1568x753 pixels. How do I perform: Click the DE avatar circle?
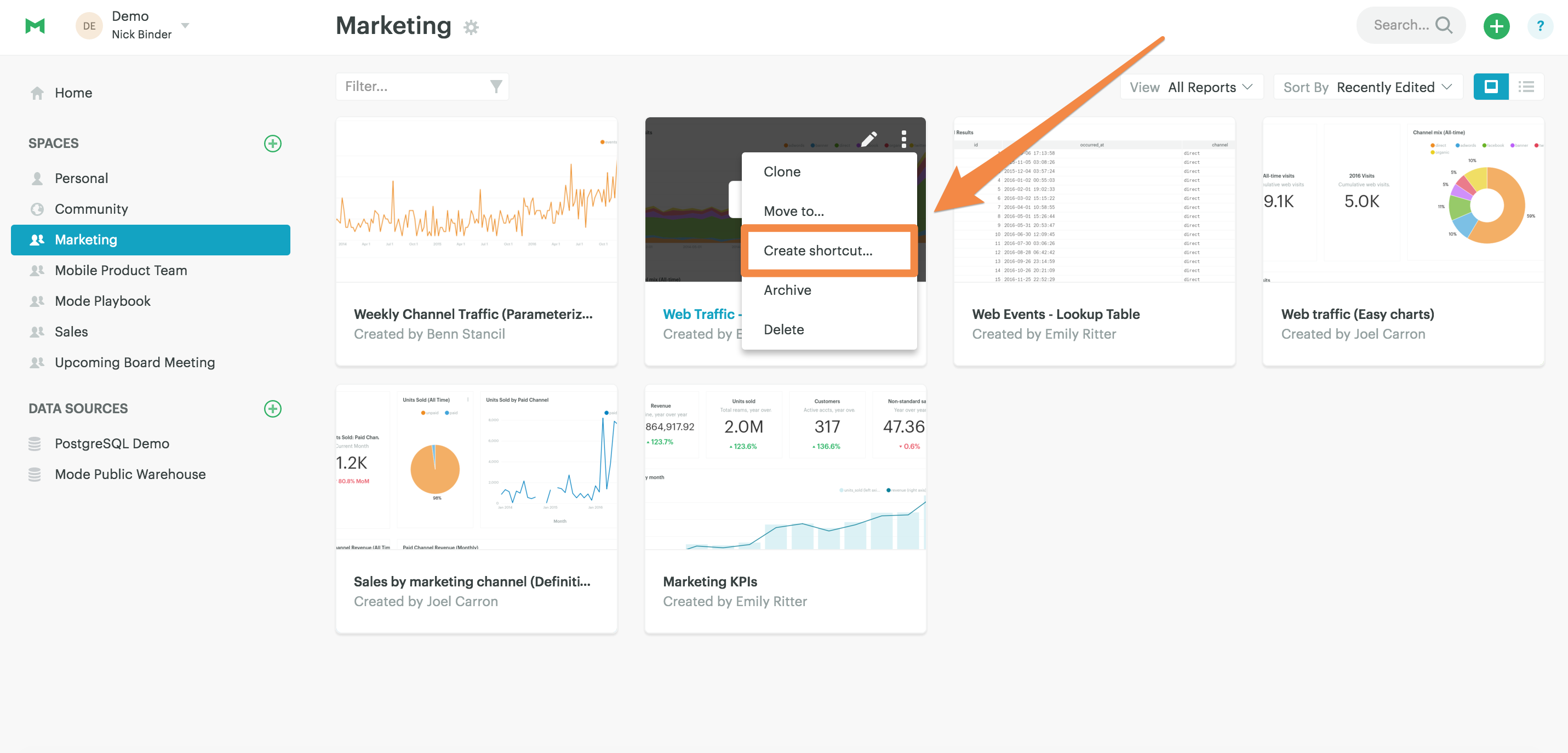89,26
